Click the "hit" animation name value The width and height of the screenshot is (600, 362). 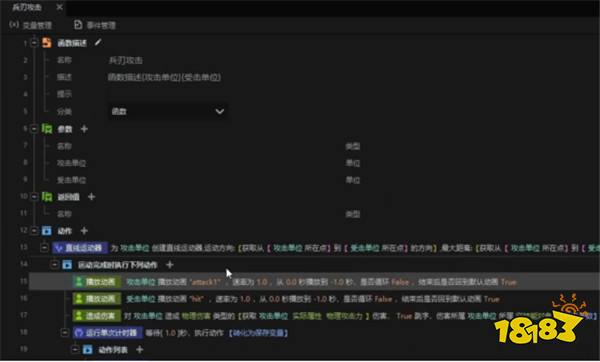pos(196,299)
